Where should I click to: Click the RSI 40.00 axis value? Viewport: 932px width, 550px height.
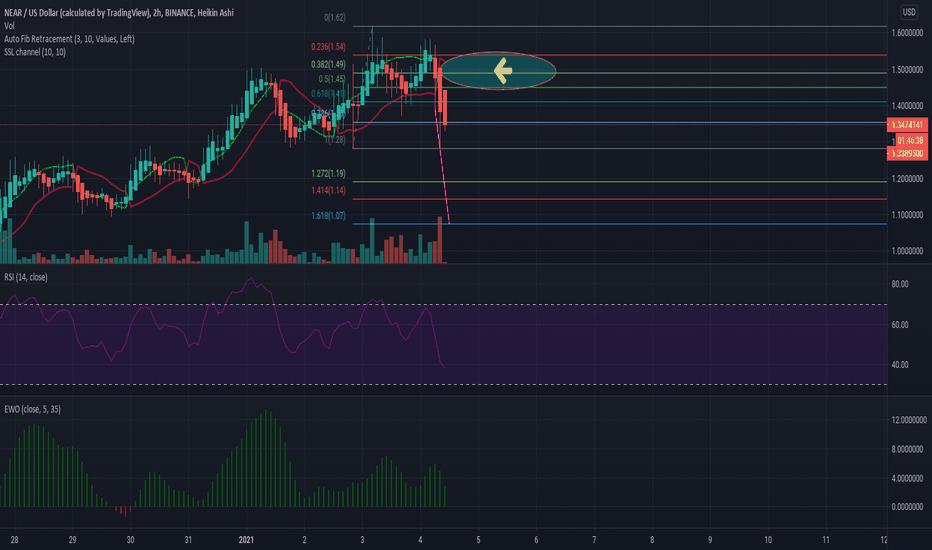tap(900, 364)
